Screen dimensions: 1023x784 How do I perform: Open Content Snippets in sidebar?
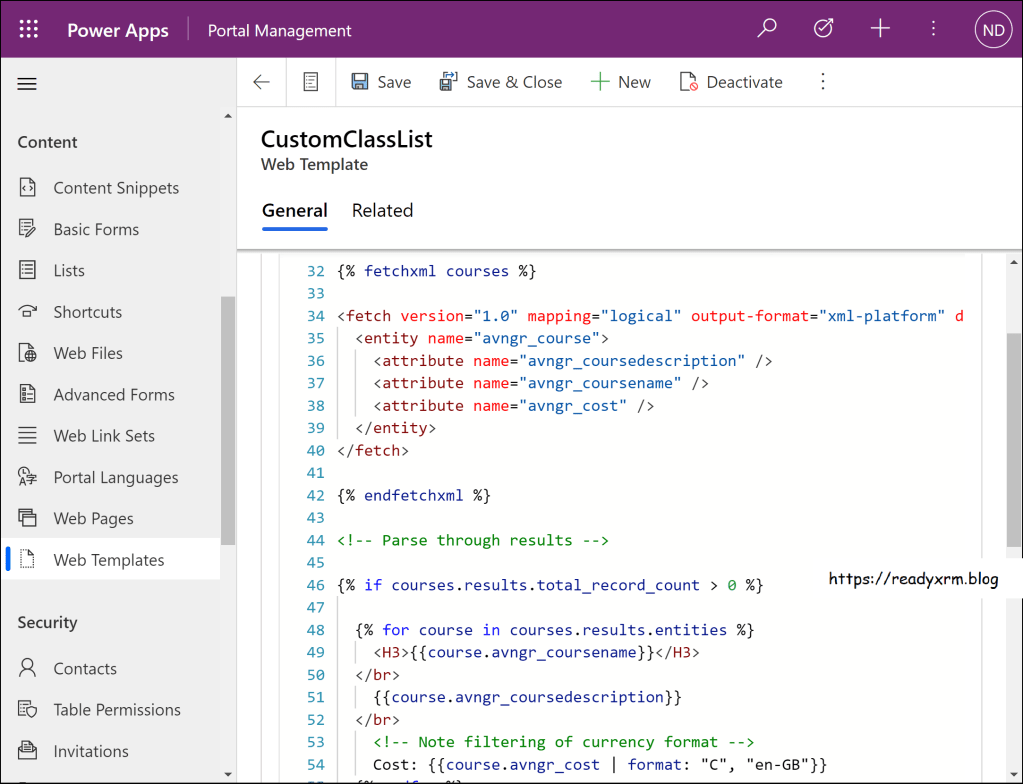[x=116, y=188]
